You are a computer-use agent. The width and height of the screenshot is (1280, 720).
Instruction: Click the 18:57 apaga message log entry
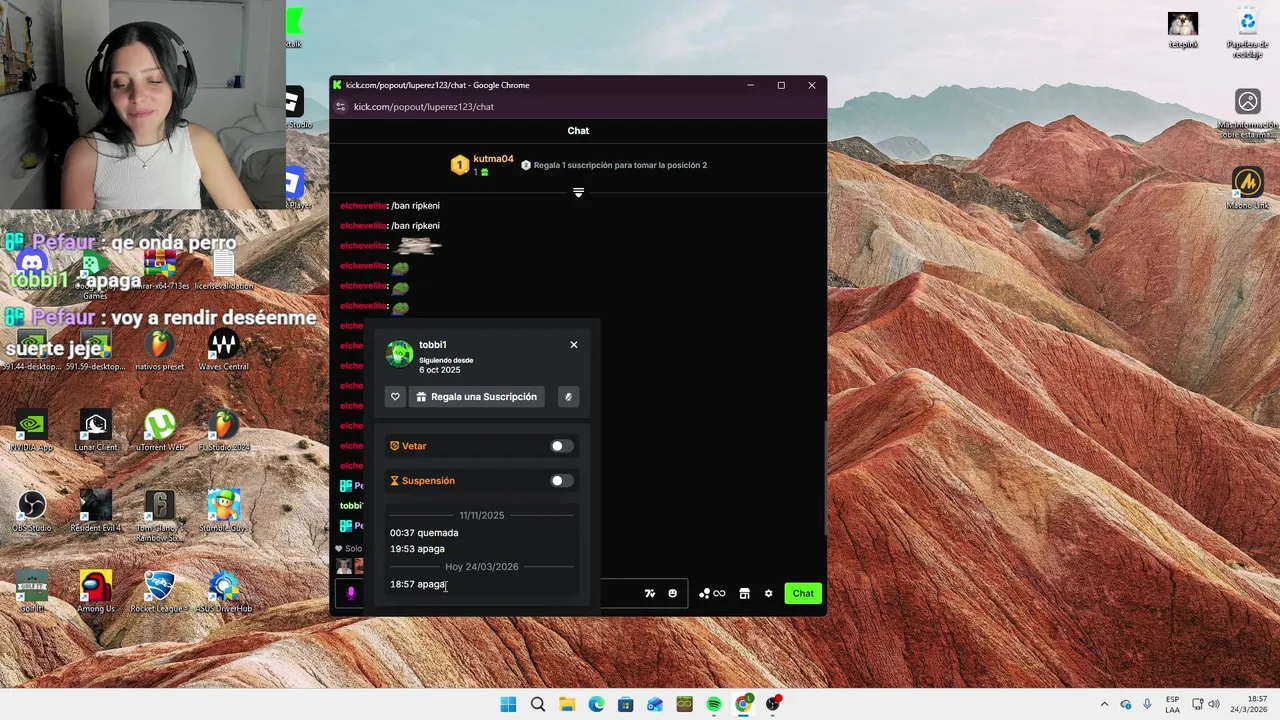(418, 584)
